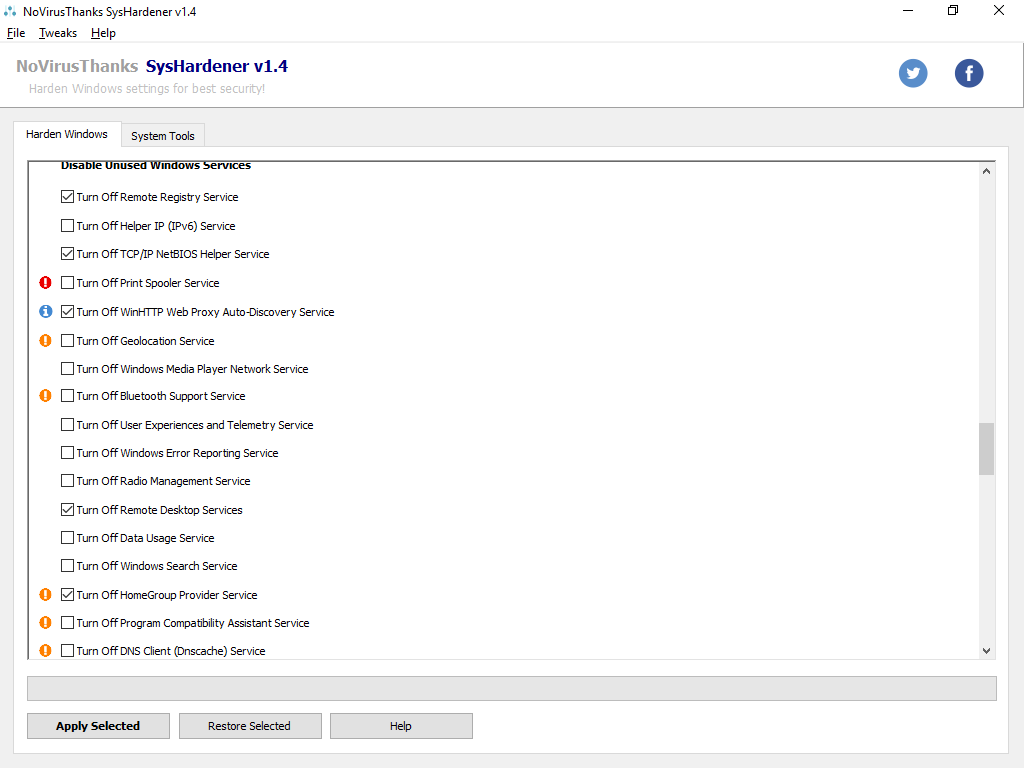Click the scrollbar down arrow

986,650
